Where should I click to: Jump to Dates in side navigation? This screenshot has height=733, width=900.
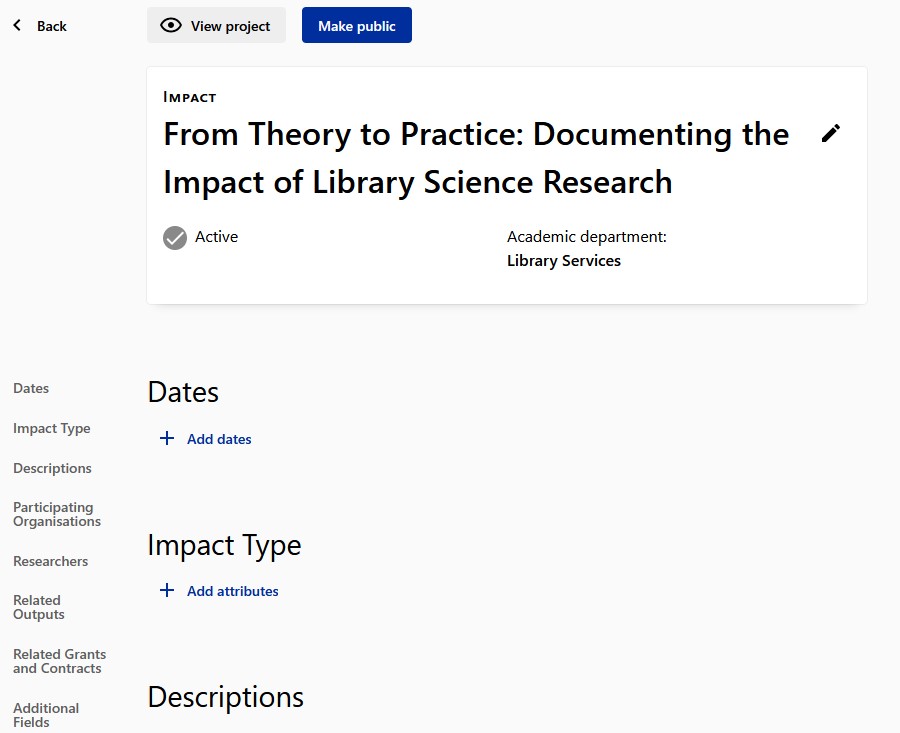(x=31, y=388)
